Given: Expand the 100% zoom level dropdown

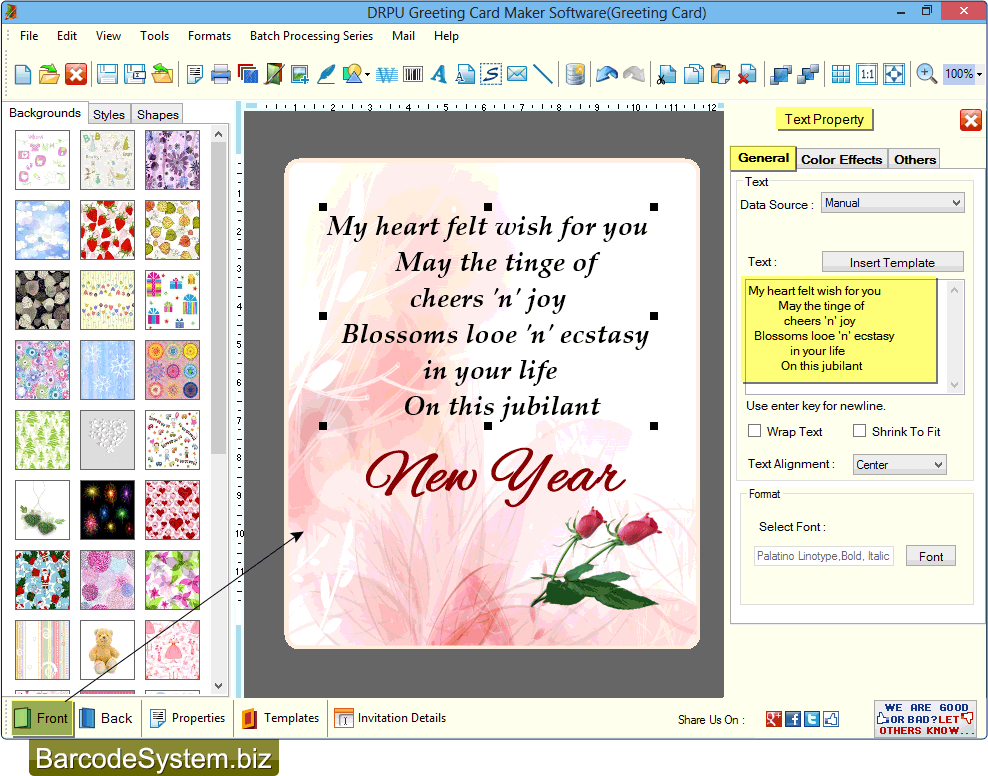Looking at the screenshot, I should [979, 74].
